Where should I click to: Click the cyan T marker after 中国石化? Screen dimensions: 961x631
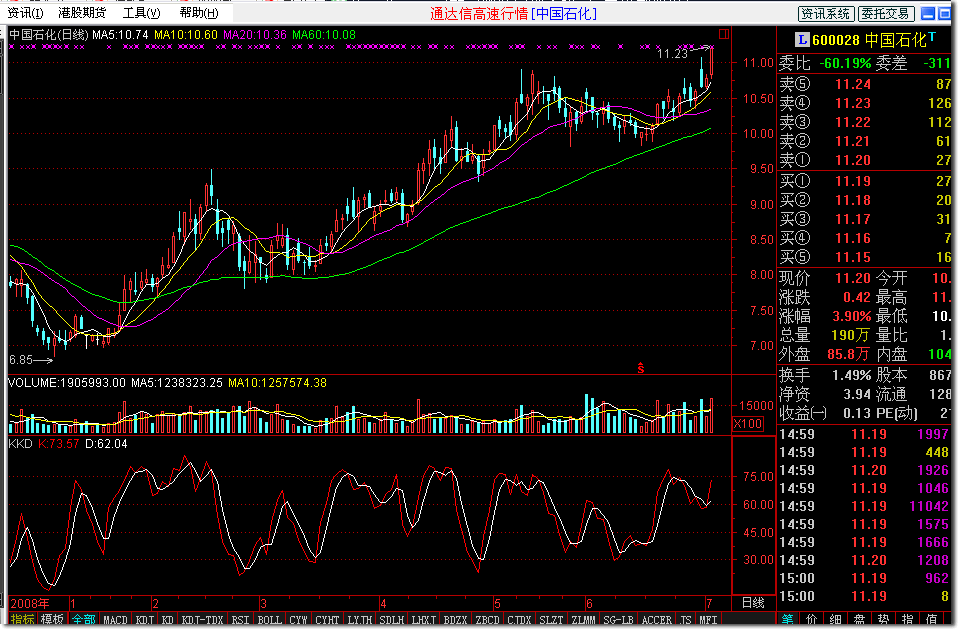click(932, 37)
